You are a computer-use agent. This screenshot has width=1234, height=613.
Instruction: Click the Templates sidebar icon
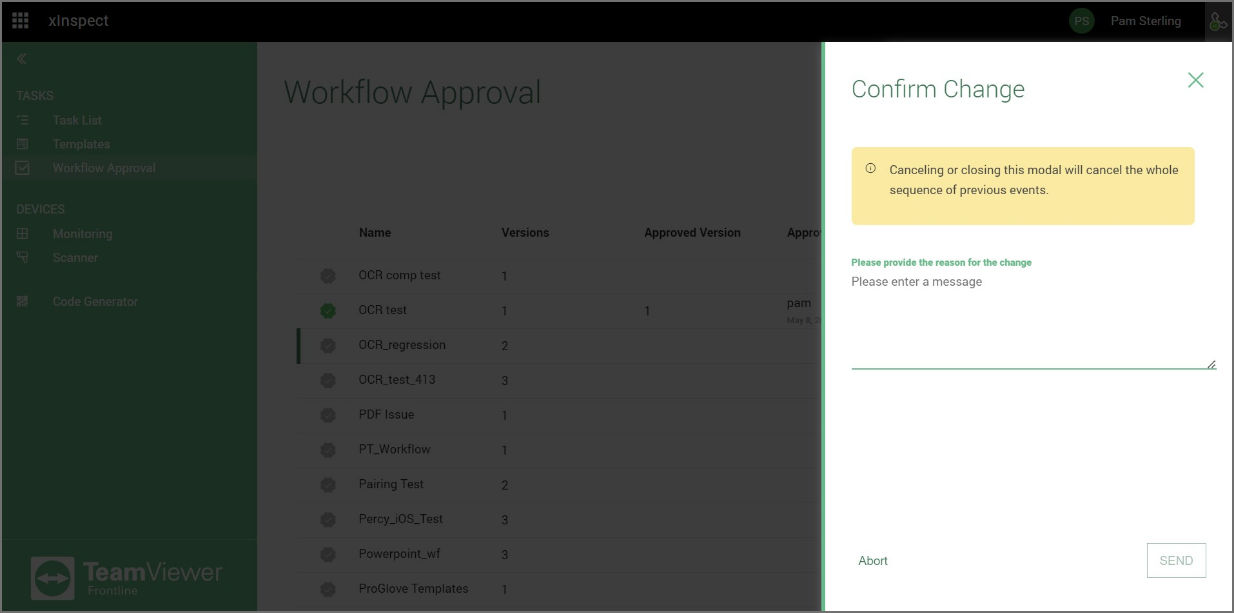[x=23, y=144]
